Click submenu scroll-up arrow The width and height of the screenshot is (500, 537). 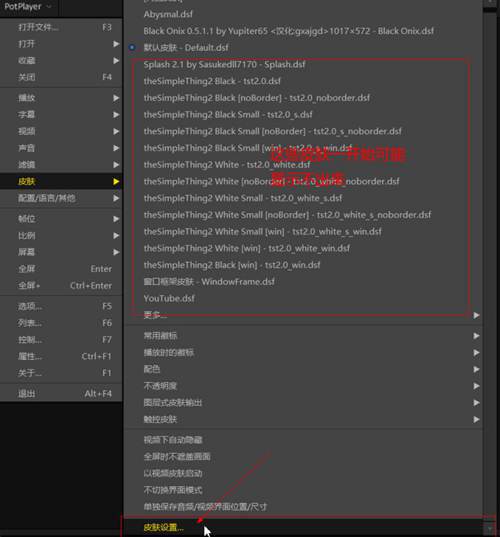(x=490, y=3)
